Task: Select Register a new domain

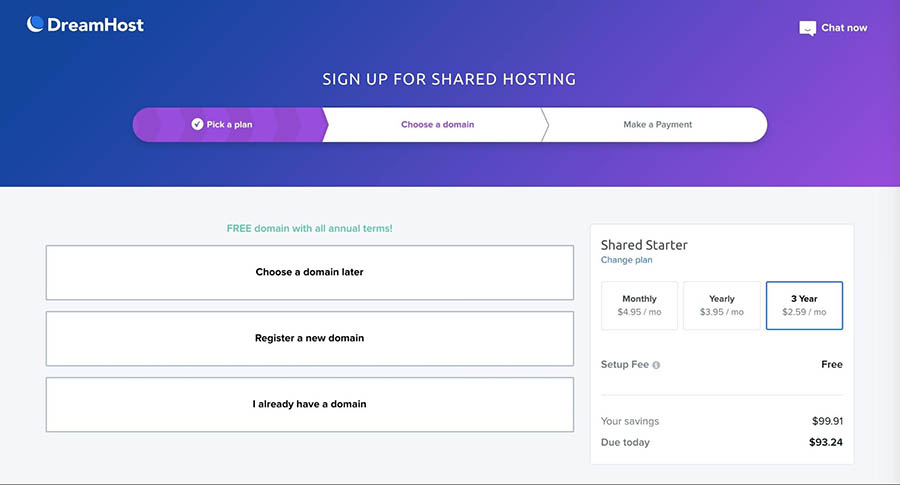Action: click(x=309, y=338)
